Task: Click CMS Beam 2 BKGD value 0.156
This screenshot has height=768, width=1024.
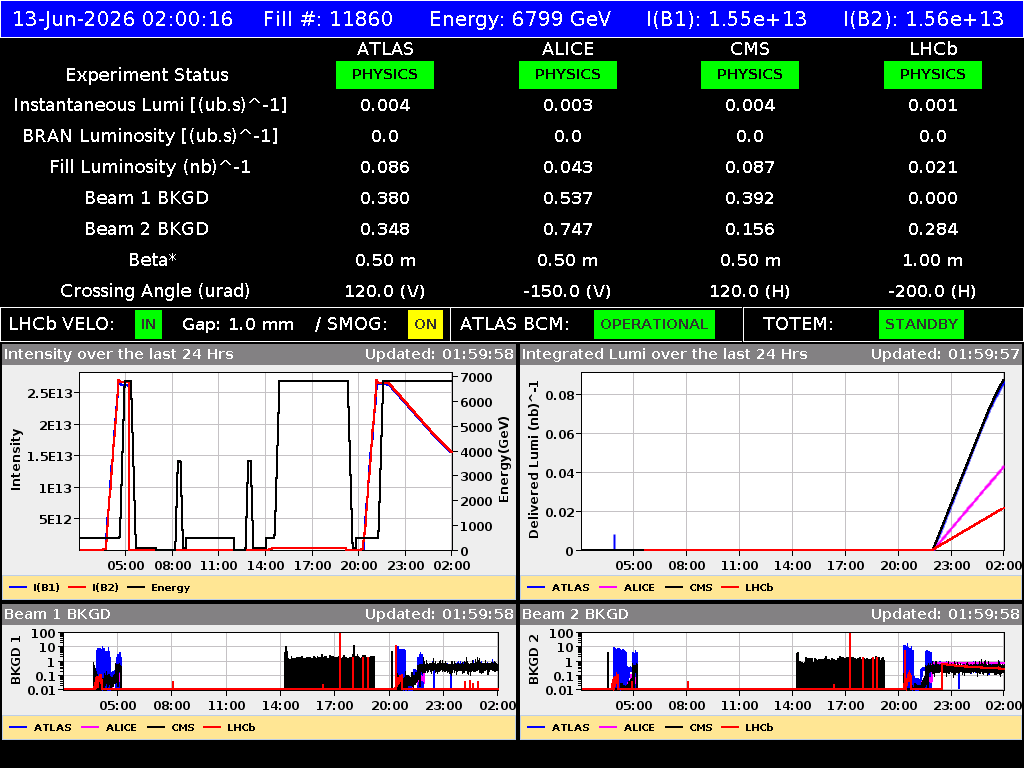Action: pos(750,229)
